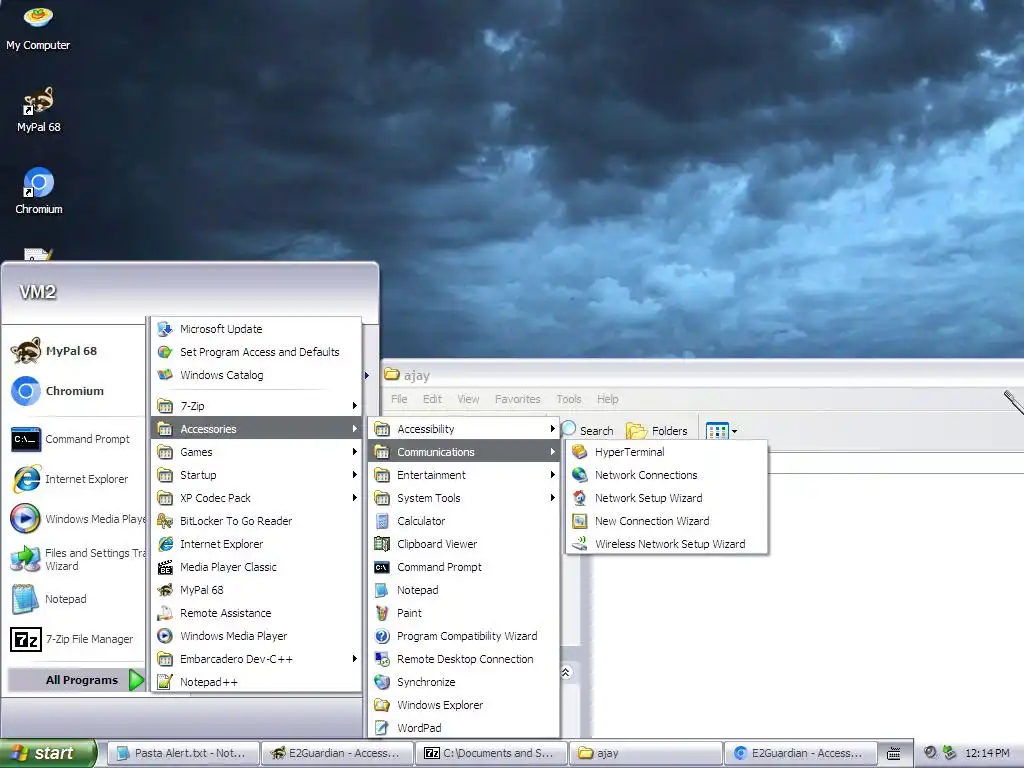
Task: Click the Notepad icon in Accessories submenu
Action: (382, 590)
